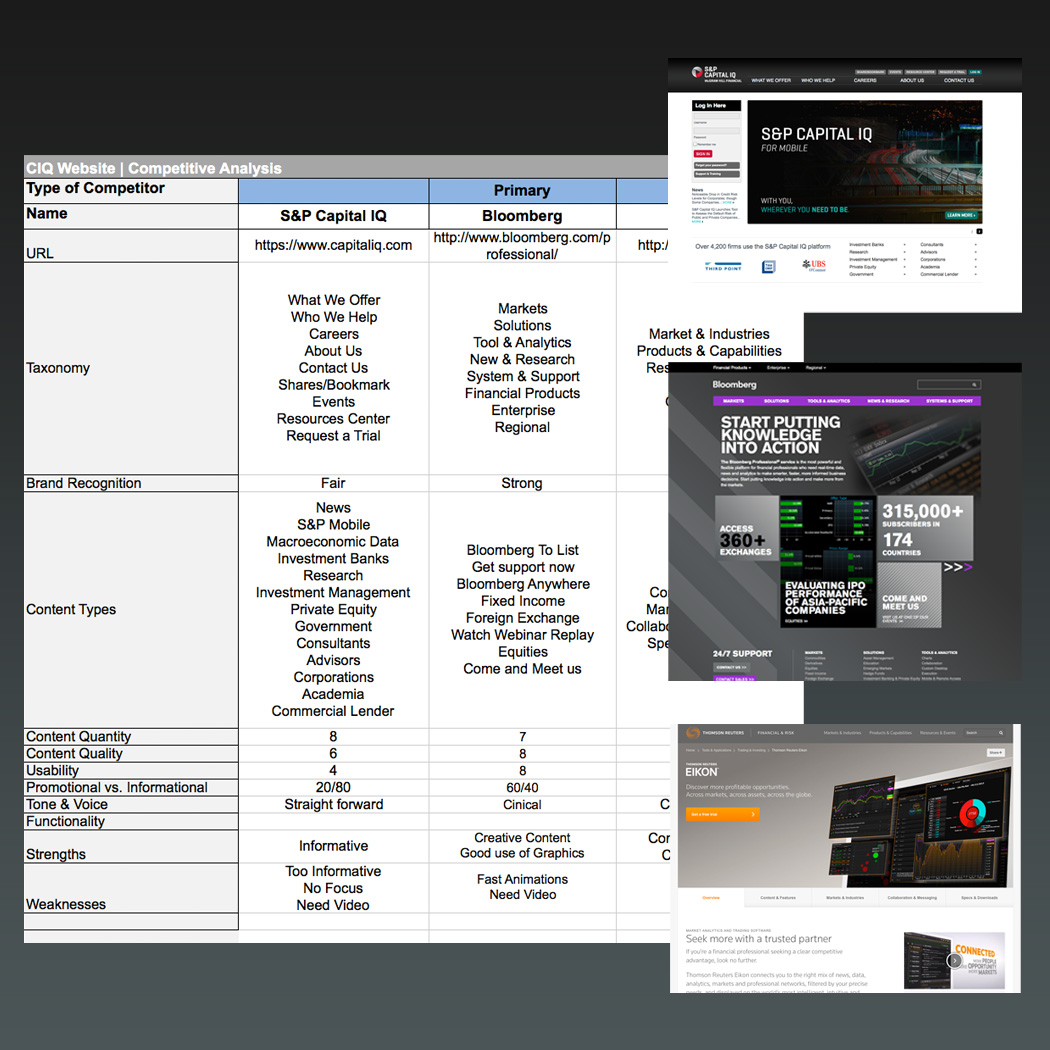Click the Thomson Reuters search magnifier icon
1050x1050 pixels.
click(x=1001, y=733)
